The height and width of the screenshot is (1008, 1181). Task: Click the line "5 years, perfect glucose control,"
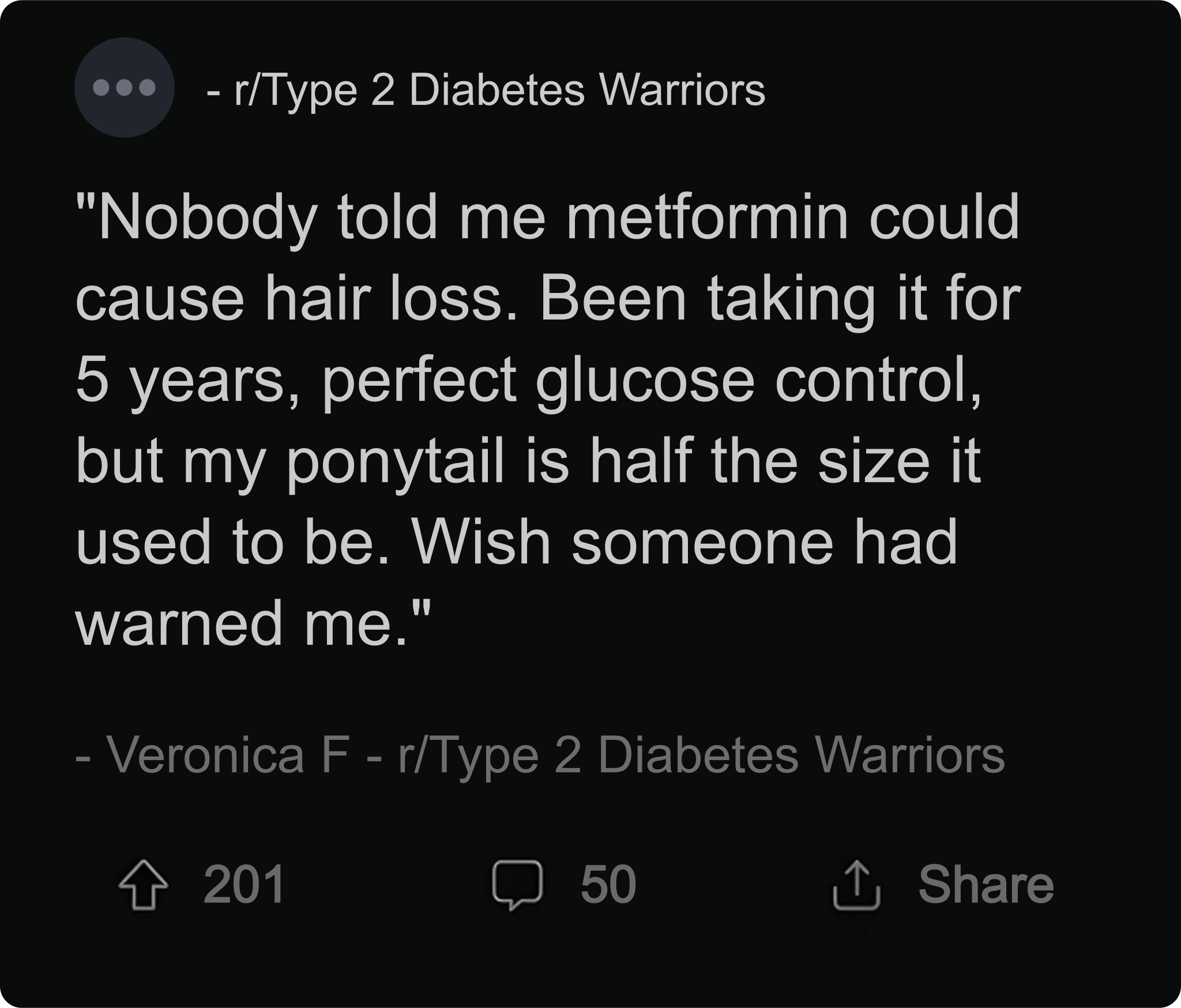(529, 381)
